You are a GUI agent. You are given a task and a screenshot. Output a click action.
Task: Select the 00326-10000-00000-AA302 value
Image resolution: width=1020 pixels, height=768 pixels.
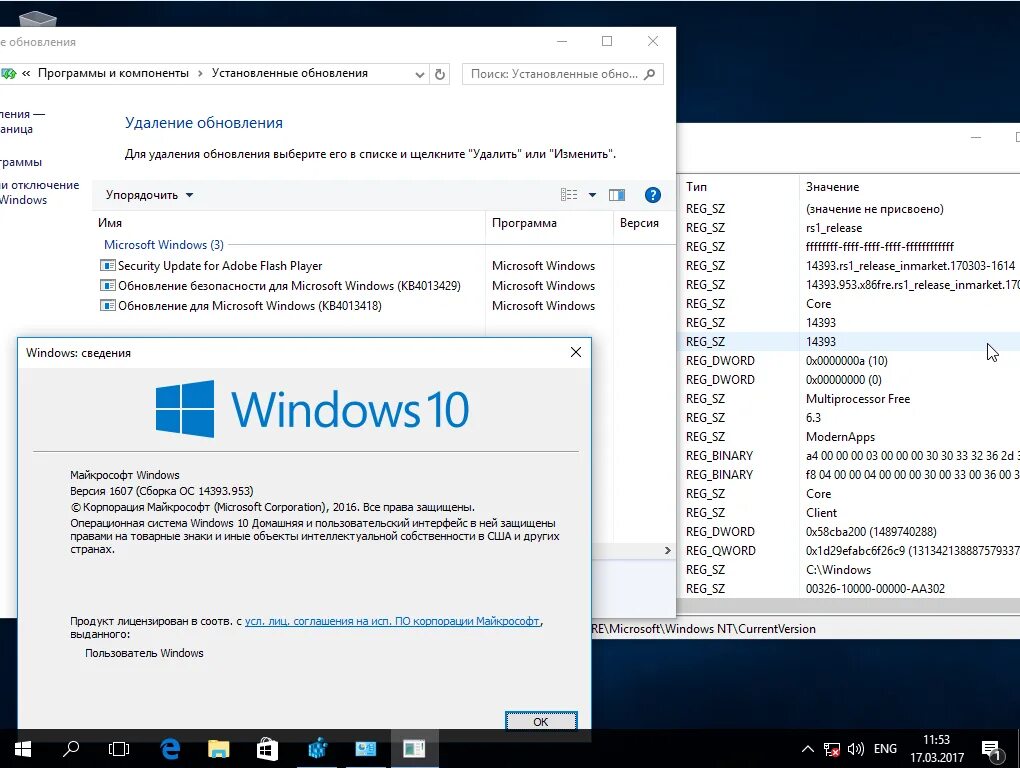(x=875, y=589)
